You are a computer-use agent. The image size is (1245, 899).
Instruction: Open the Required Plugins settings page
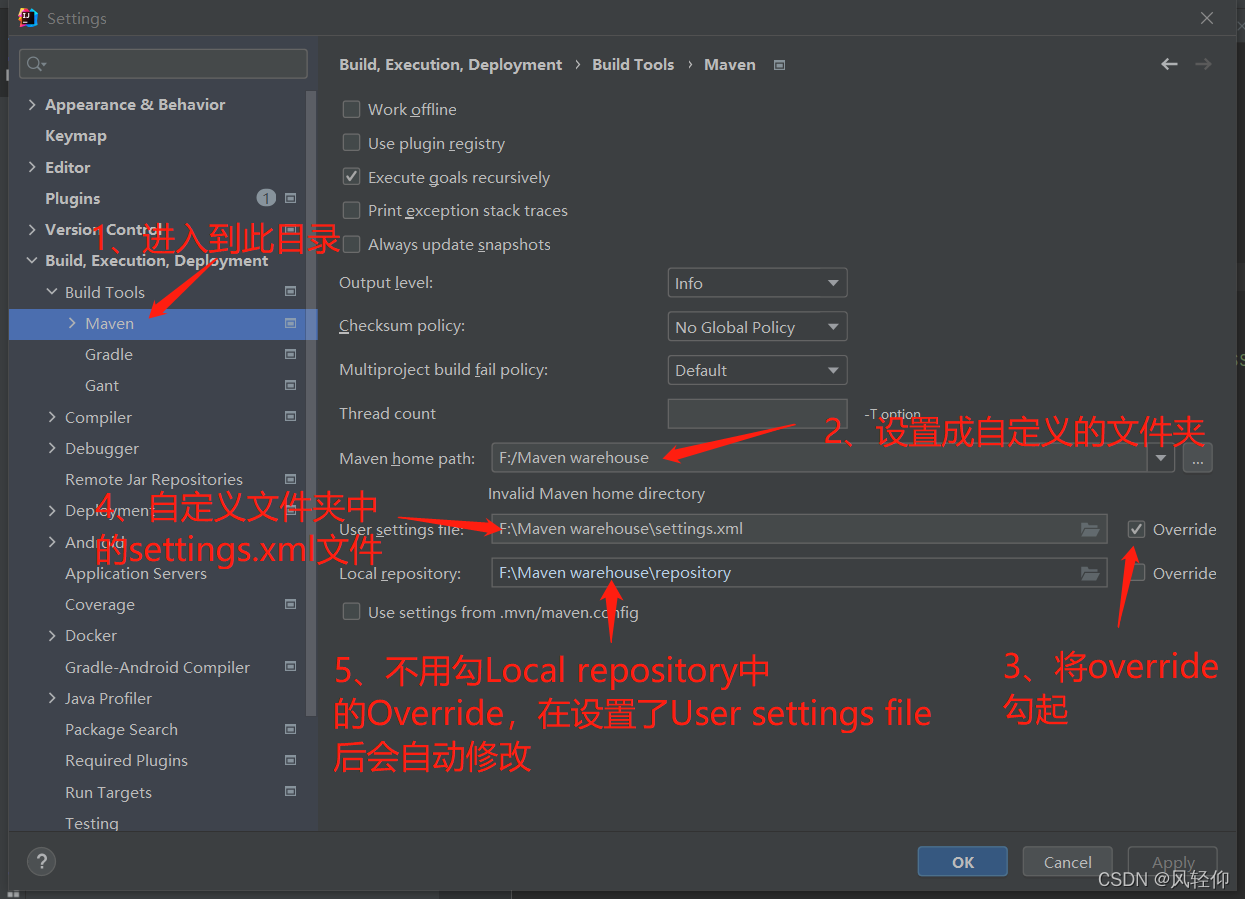(127, 760)
